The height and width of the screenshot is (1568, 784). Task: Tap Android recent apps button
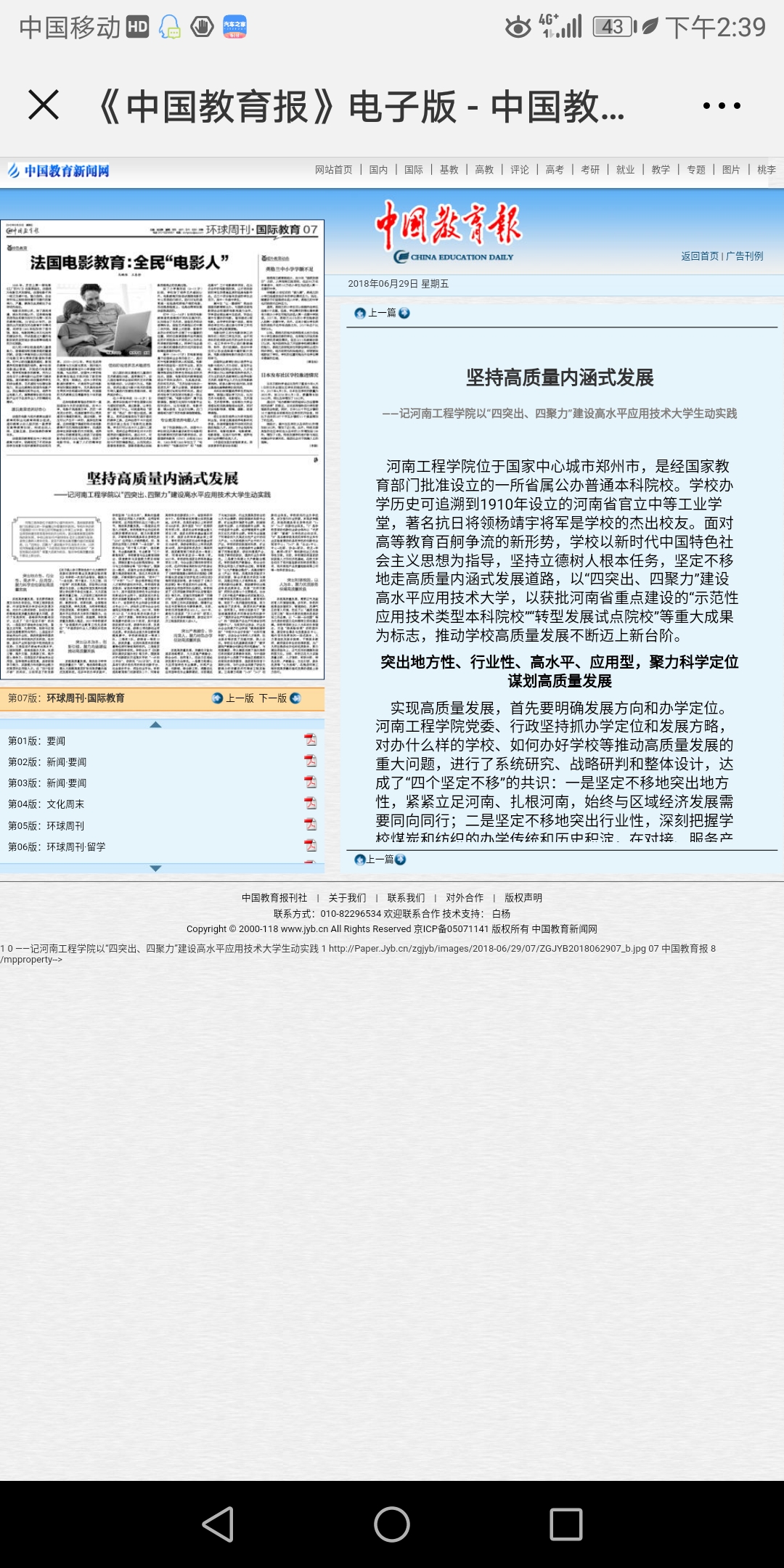[566, 1524]
